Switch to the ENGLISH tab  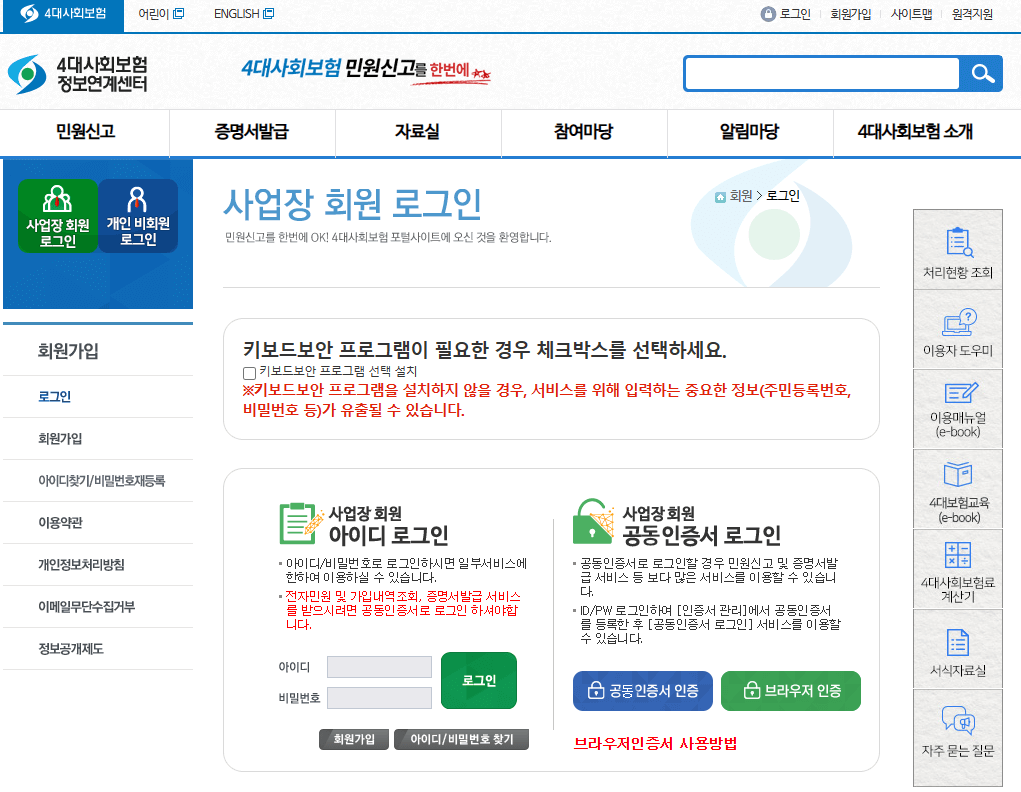pyautogui.click(x=238, y=14)
